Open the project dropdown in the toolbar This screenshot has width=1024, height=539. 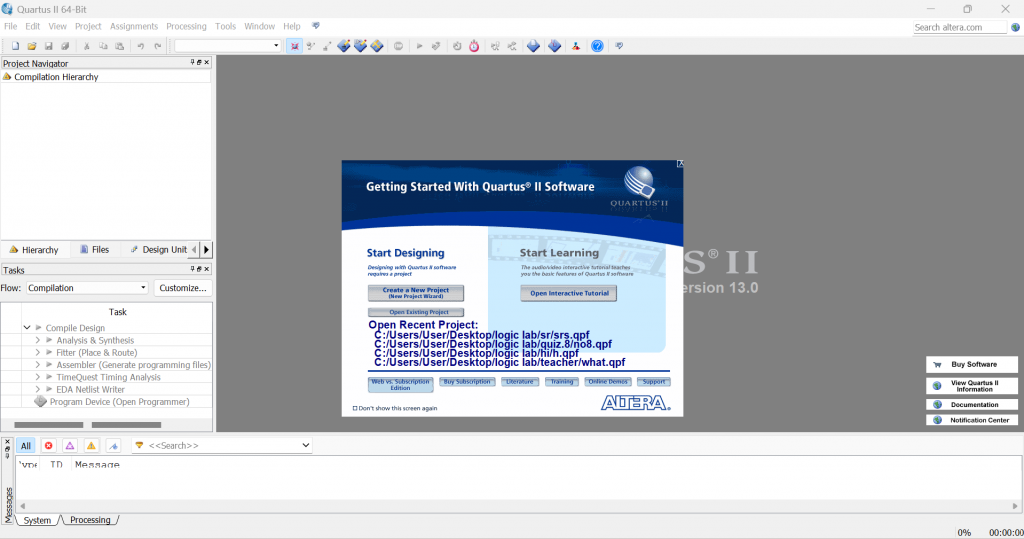click(227, 46)
